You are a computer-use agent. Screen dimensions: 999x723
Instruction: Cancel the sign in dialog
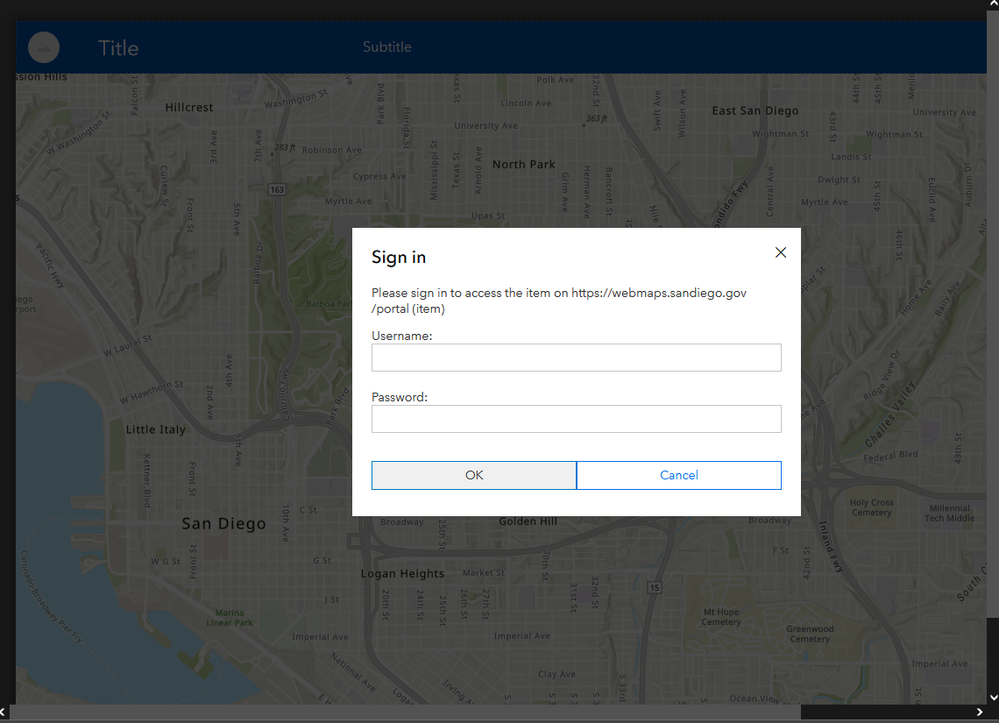pos(679,475)
